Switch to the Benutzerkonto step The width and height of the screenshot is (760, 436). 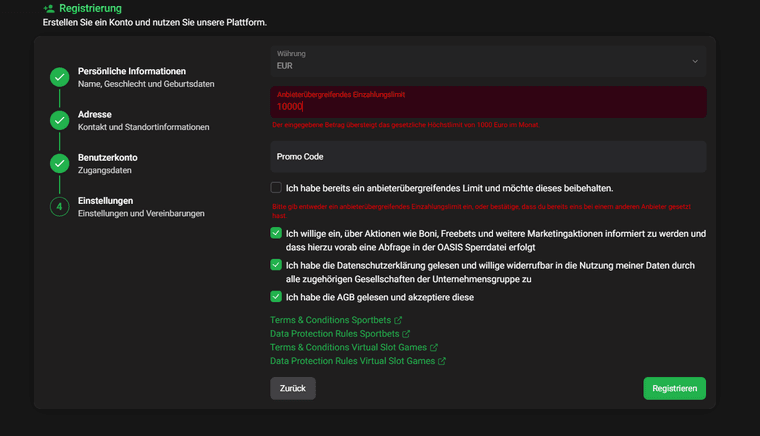(121, 158)
